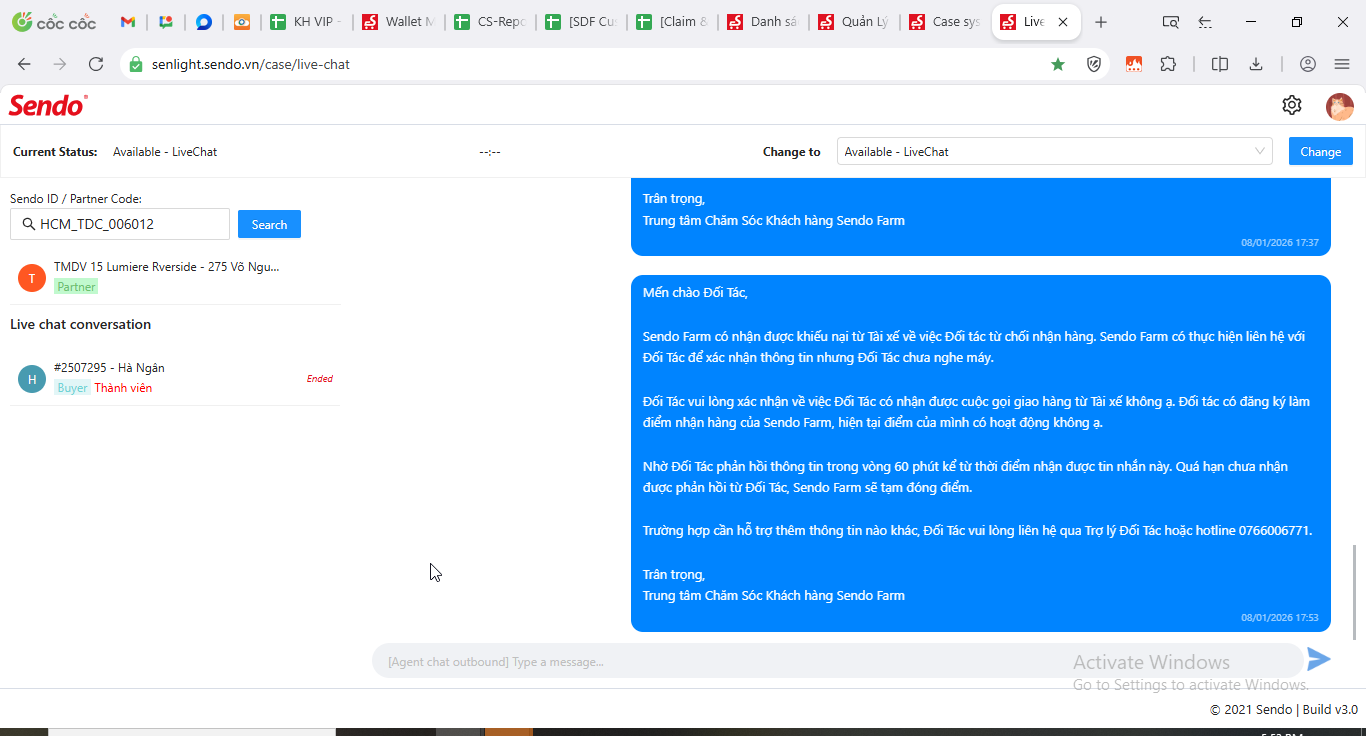This screenshot has width=1366, height=736.
Task: Click the green bookmark star
Action: click(1058, 64)
